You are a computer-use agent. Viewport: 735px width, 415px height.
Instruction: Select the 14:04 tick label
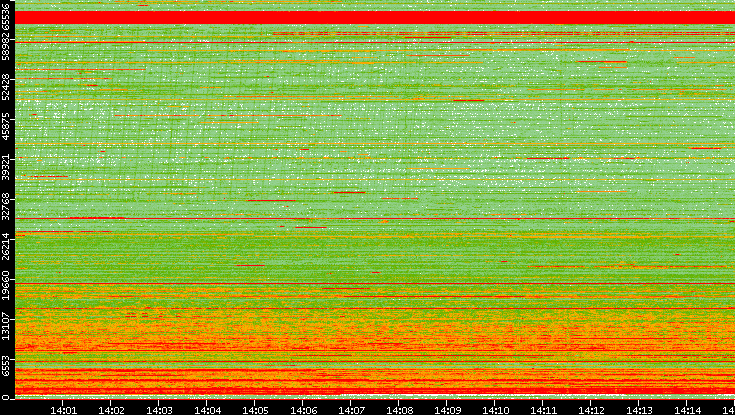pos(207,410)
